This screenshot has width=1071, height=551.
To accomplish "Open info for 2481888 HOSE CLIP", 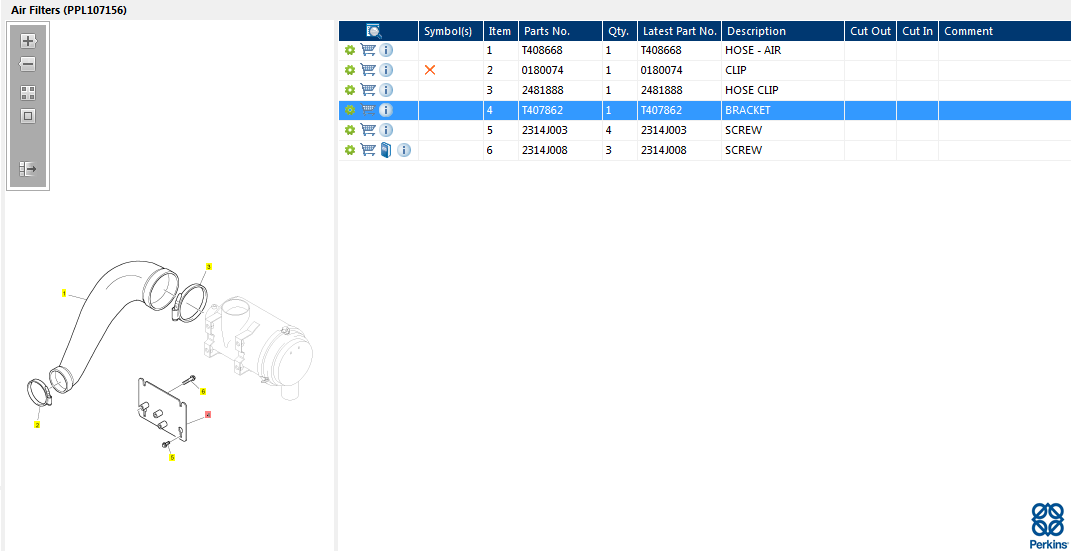I will 386,90.
